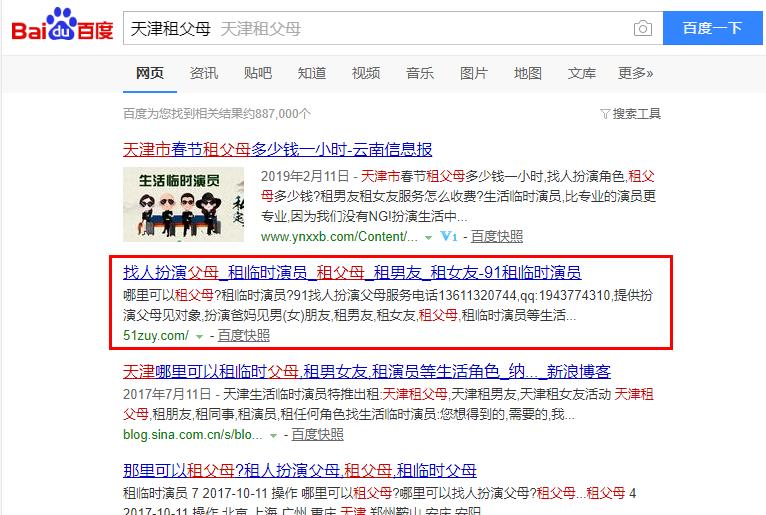Open result titled 那里可以租父母?租人扮演父母
Image resolution: width=766 pixels, height=515 pixels.
pos(299,471)
